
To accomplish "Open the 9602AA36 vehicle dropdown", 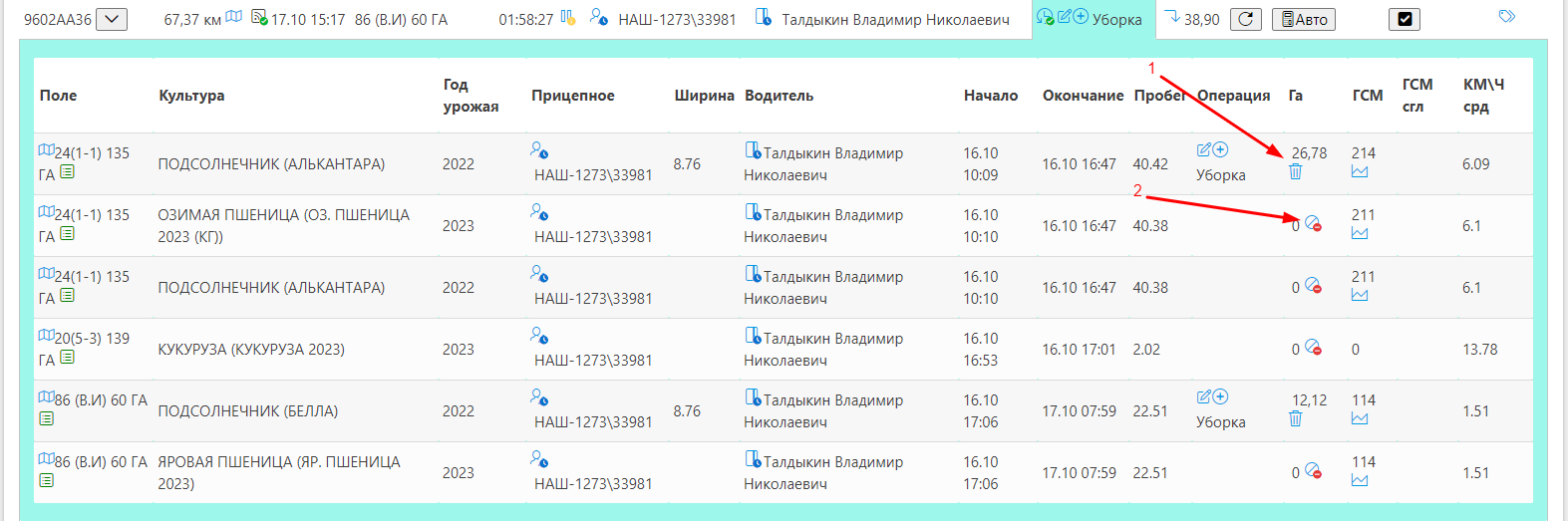I will coord(112,19).
